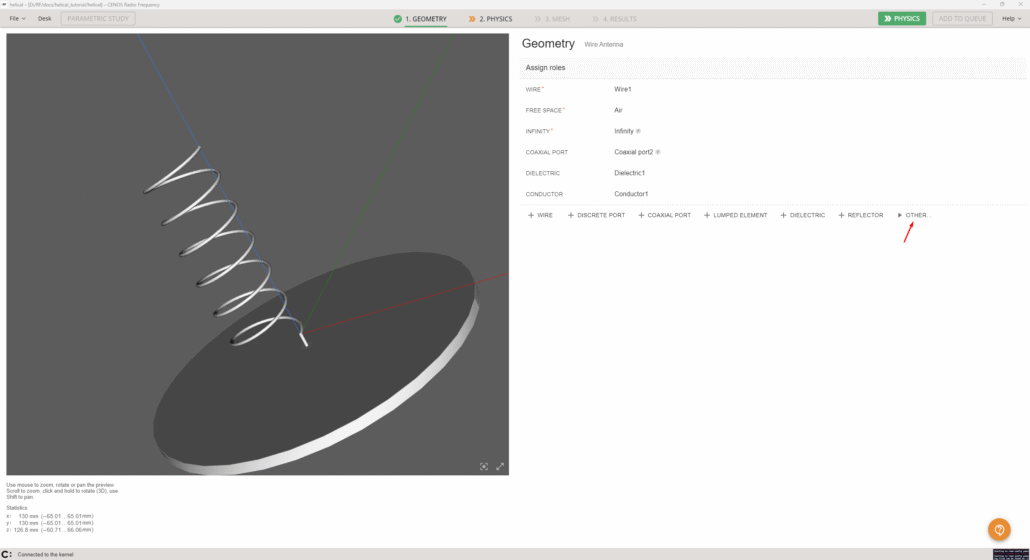Open the Help dropdown menu

1013,19
